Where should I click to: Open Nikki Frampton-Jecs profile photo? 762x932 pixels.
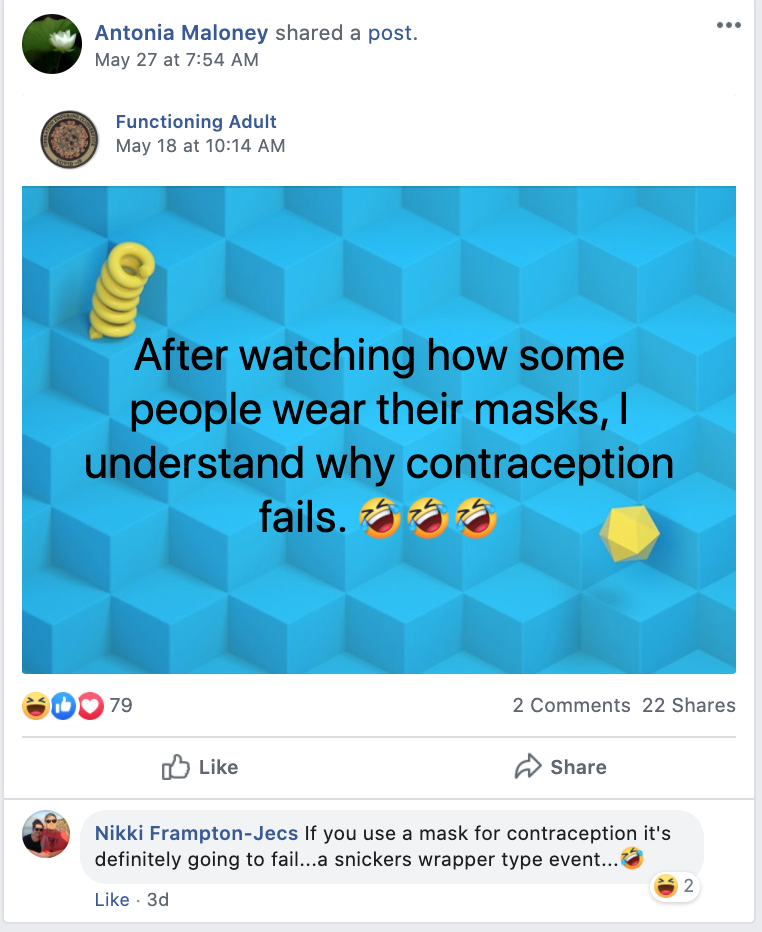pos(47,835)
